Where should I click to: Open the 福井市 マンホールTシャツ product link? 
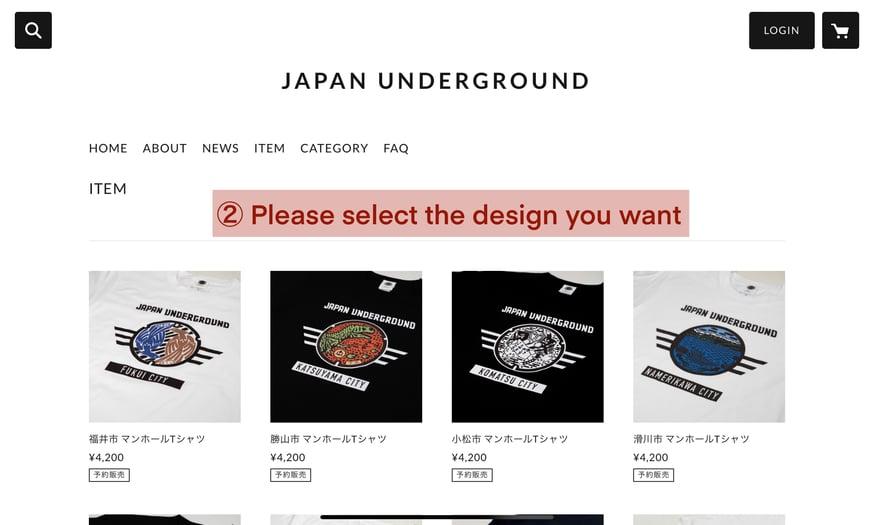click(147, 439)
